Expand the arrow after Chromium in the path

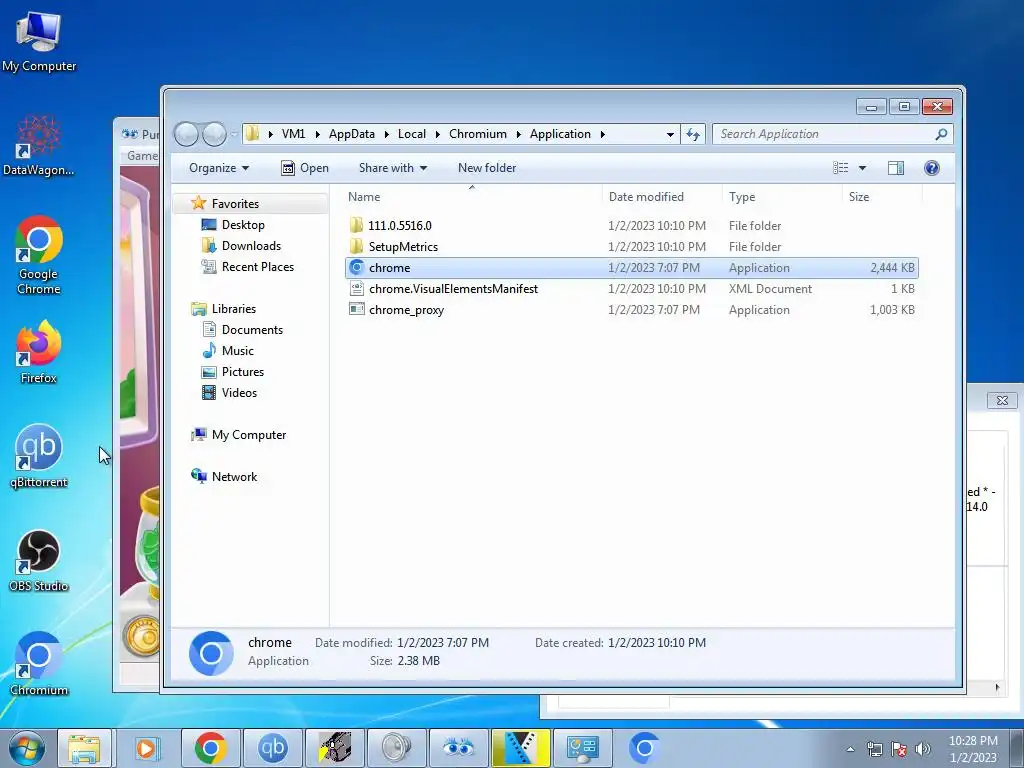coord(519,134)
